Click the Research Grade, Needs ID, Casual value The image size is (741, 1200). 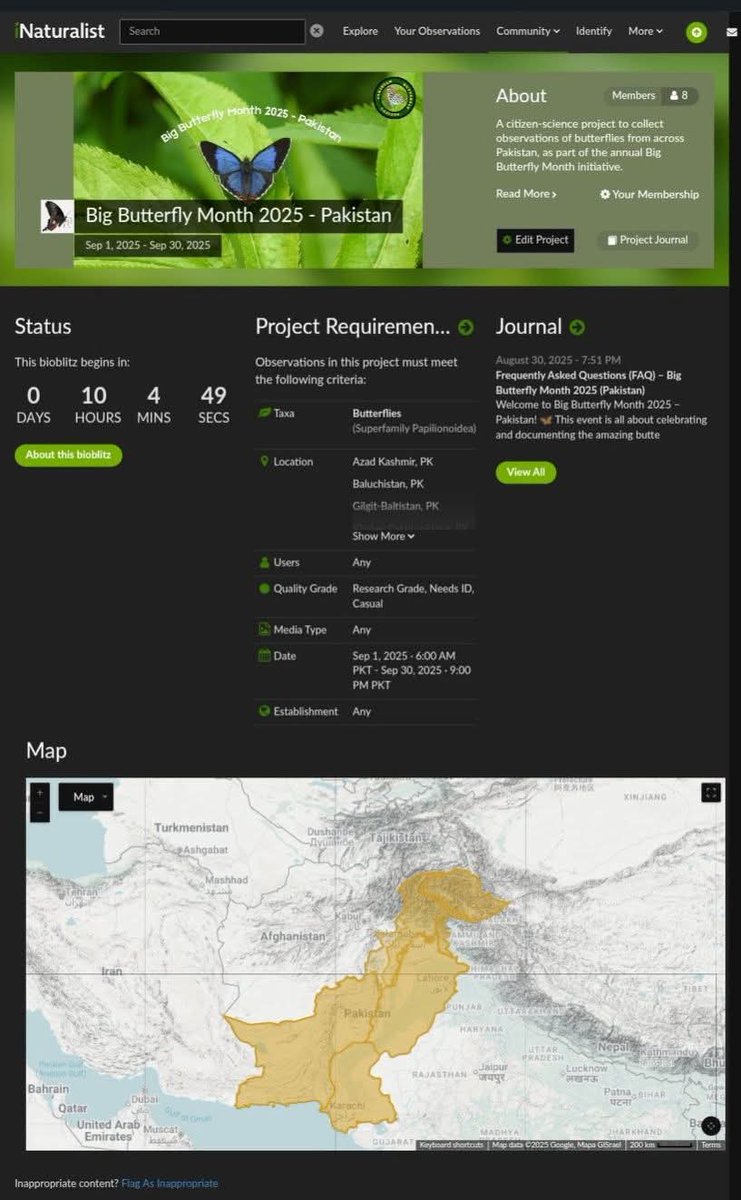(x=413, y=596)
